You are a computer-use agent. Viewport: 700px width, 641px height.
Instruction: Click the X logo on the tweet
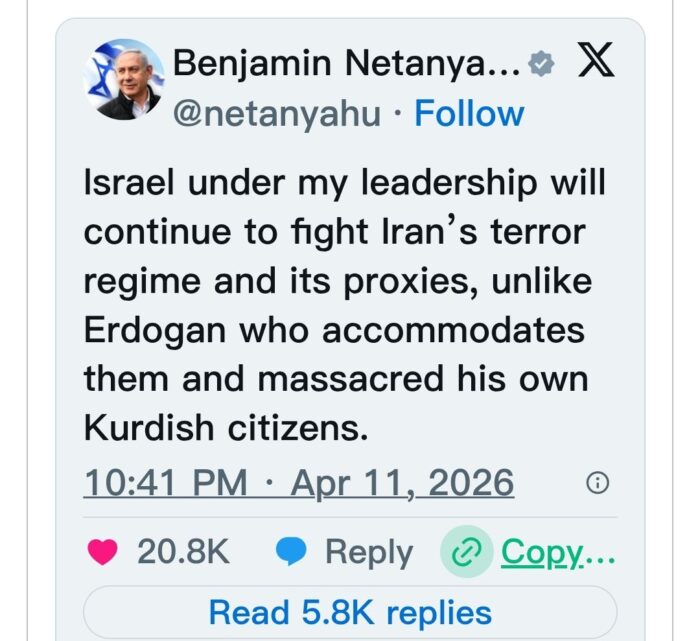(595, 65)
